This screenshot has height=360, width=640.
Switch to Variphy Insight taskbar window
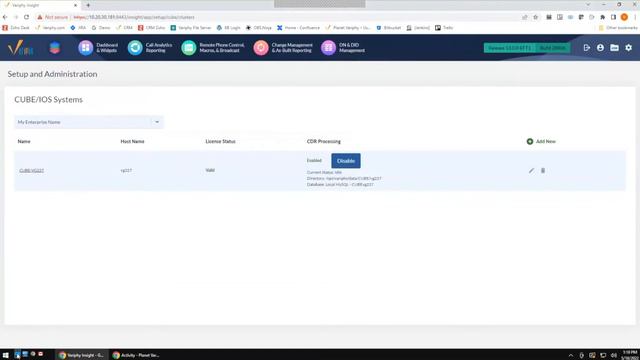pos(82,355)
